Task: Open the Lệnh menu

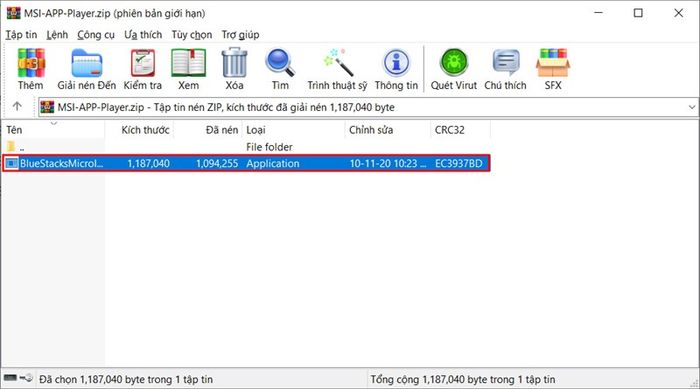Action: pyautogui.click(x=57, y=35)
